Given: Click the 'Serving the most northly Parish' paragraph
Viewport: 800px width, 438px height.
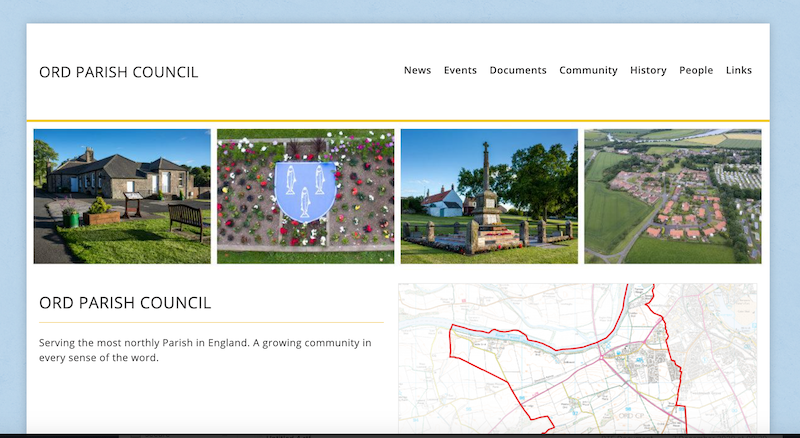Looking at the screenshot, I should 205,350.
